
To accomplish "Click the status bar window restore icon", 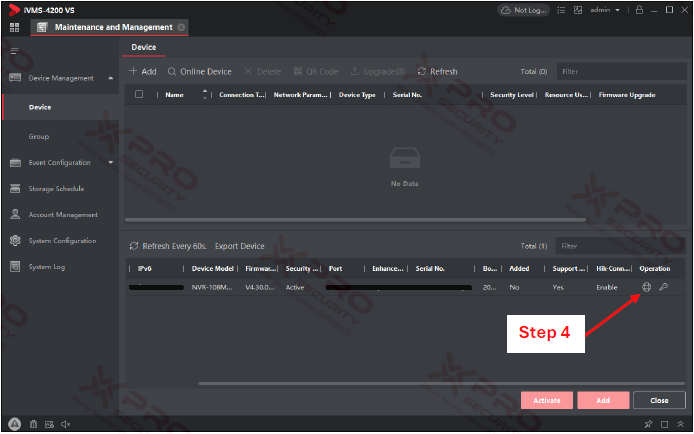I will (664, 424).
